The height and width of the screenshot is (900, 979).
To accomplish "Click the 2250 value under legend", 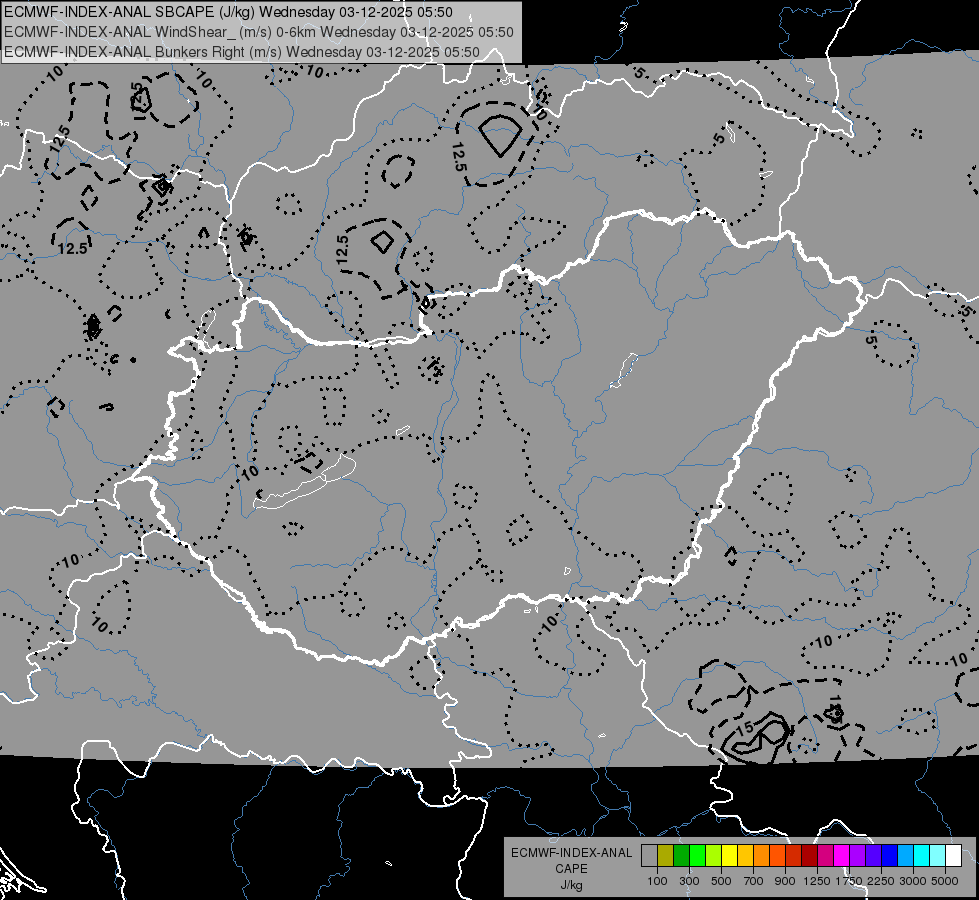I will click(881, 881).
